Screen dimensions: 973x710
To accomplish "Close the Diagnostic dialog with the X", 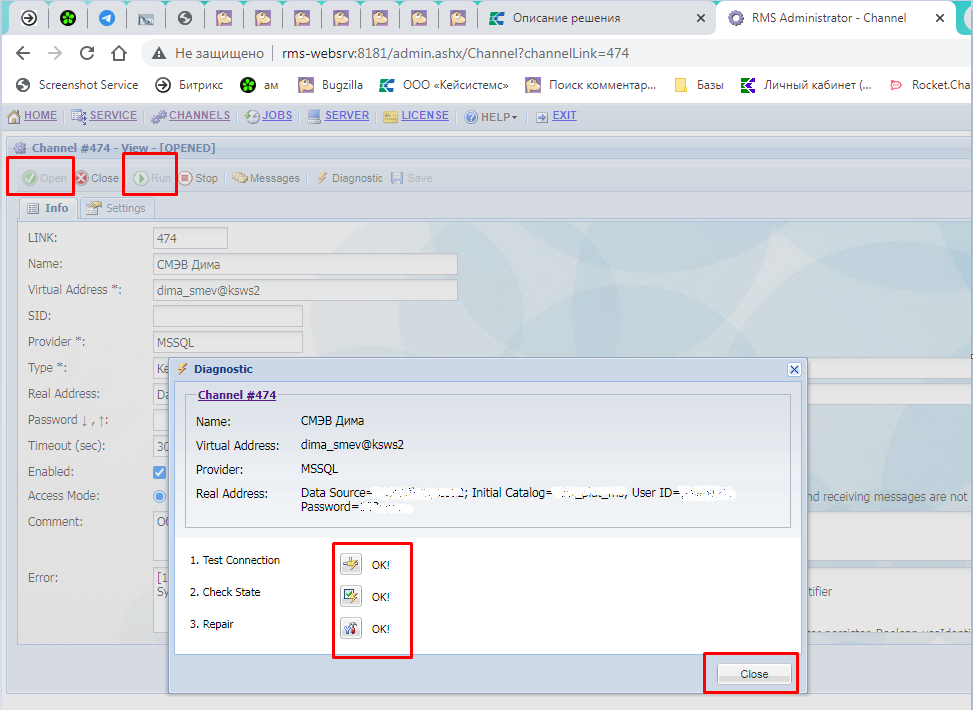I will tap(794, 369).
